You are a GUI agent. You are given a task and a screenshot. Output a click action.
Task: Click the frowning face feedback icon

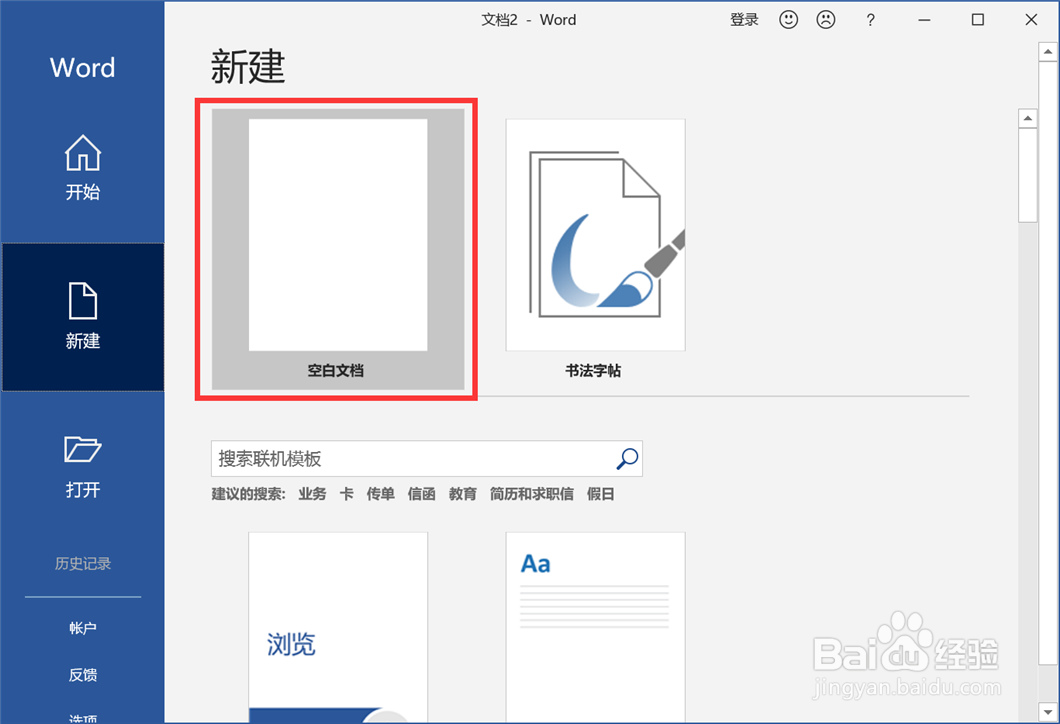pos(825,20)
